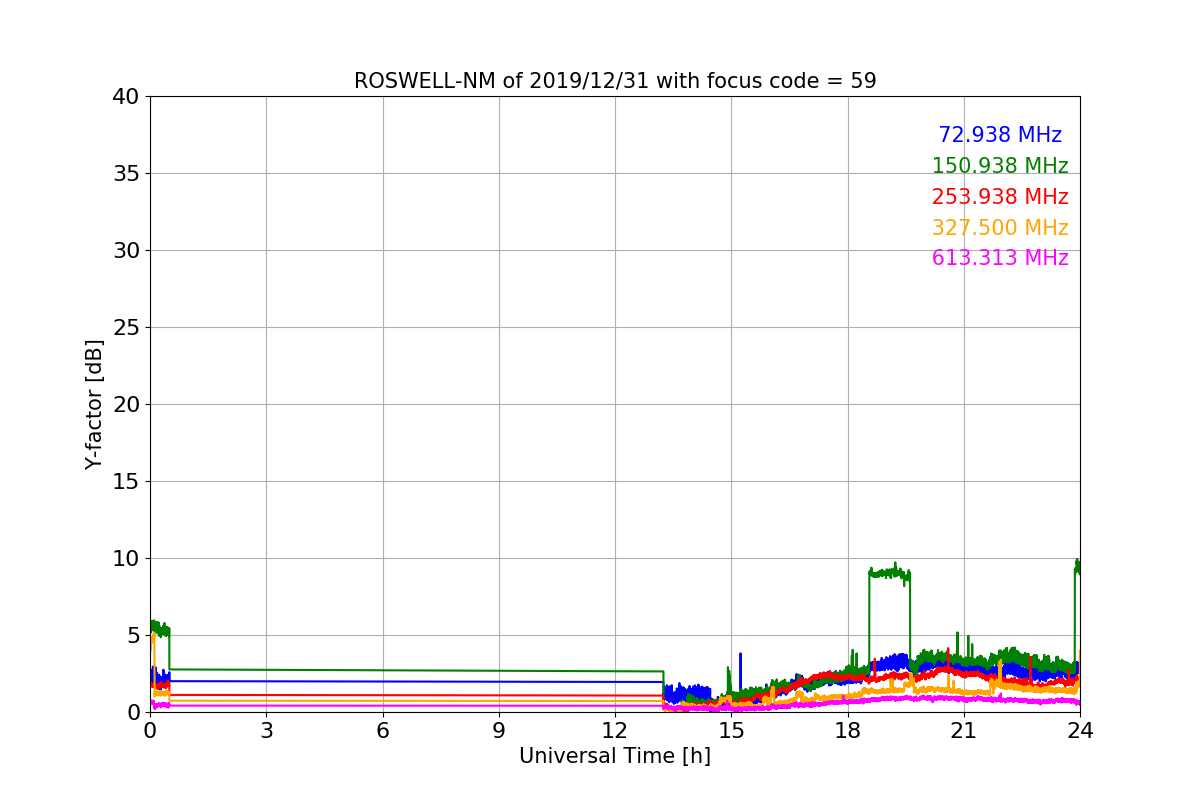Click the plot title ROSWELL-NM of 2019/12/31

coord(615,81)
